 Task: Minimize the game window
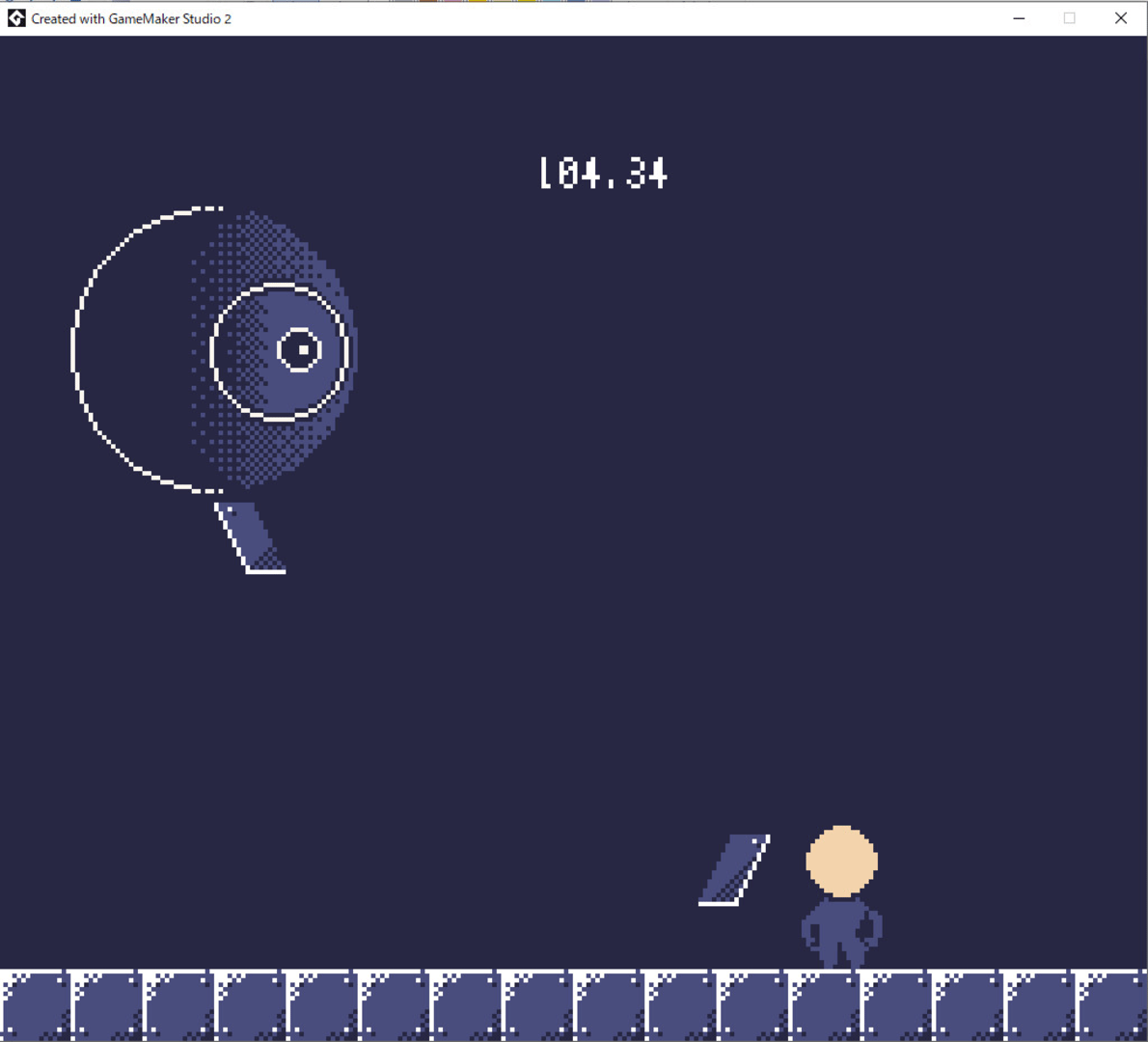point(1019,18)
